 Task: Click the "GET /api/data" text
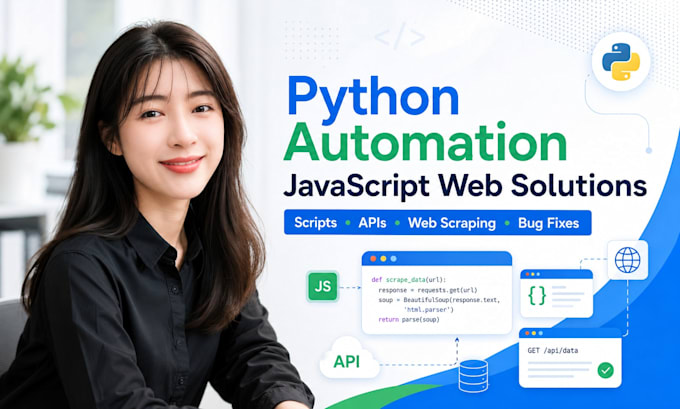(x=552, y=350)
